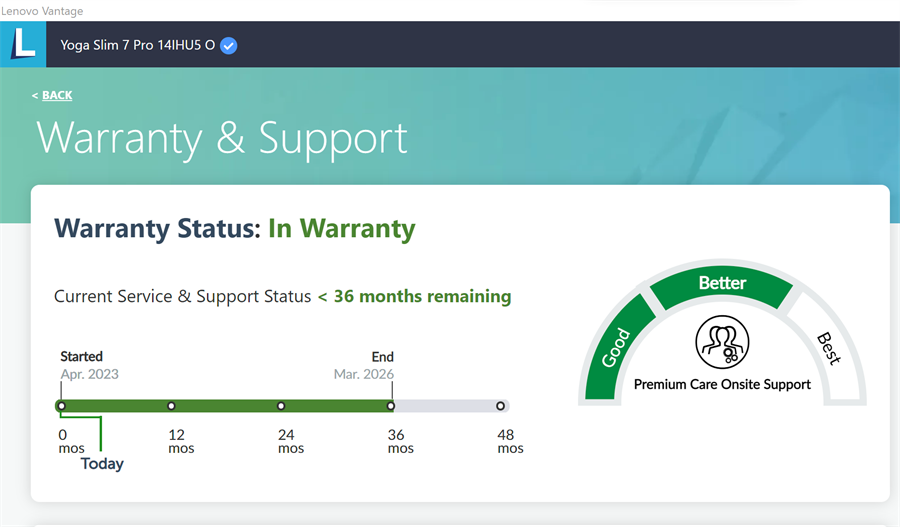Click the 12 mos timeline marker

[x=172, y=406]
